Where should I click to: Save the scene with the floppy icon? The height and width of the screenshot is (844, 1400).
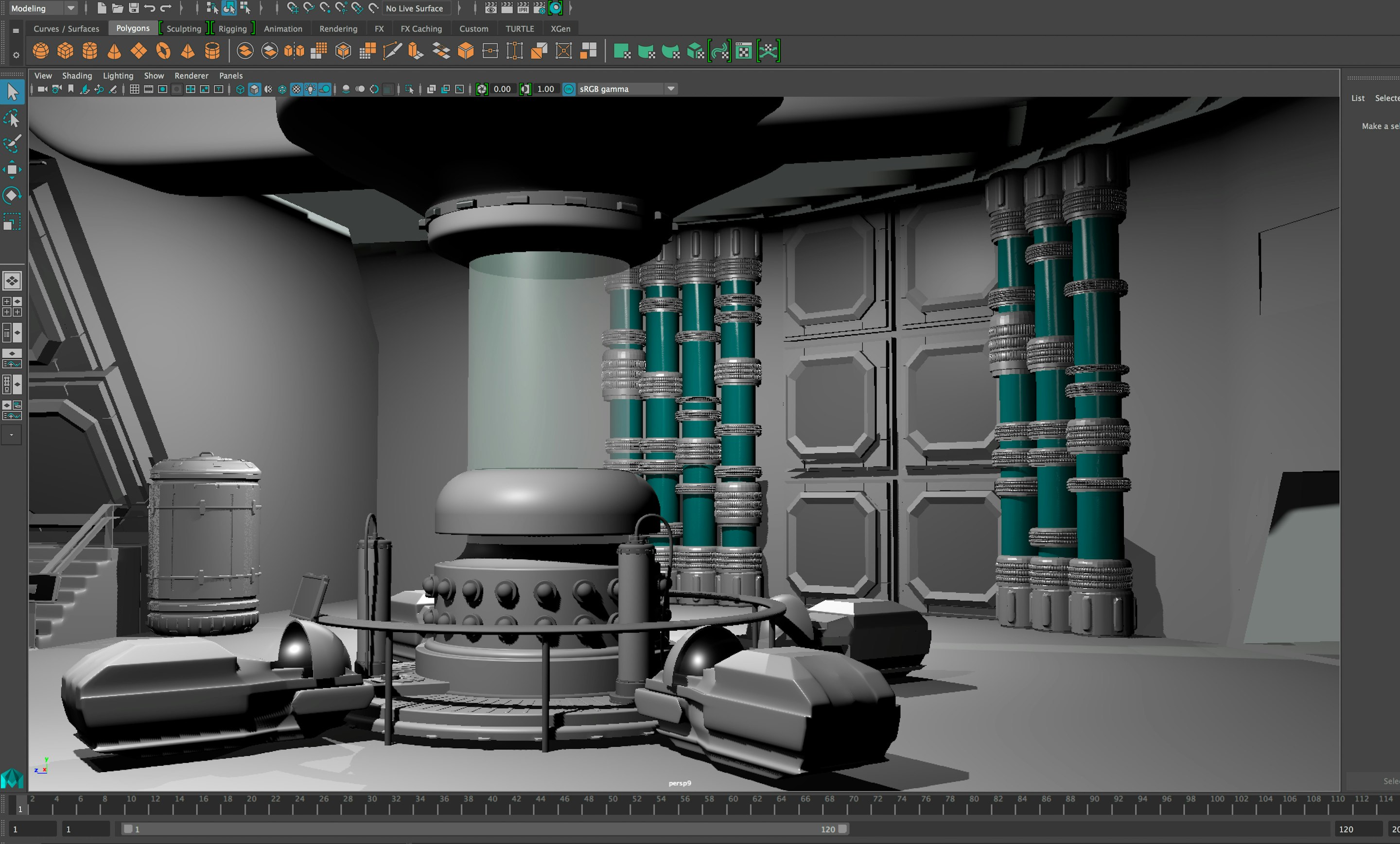coord(134,8)
